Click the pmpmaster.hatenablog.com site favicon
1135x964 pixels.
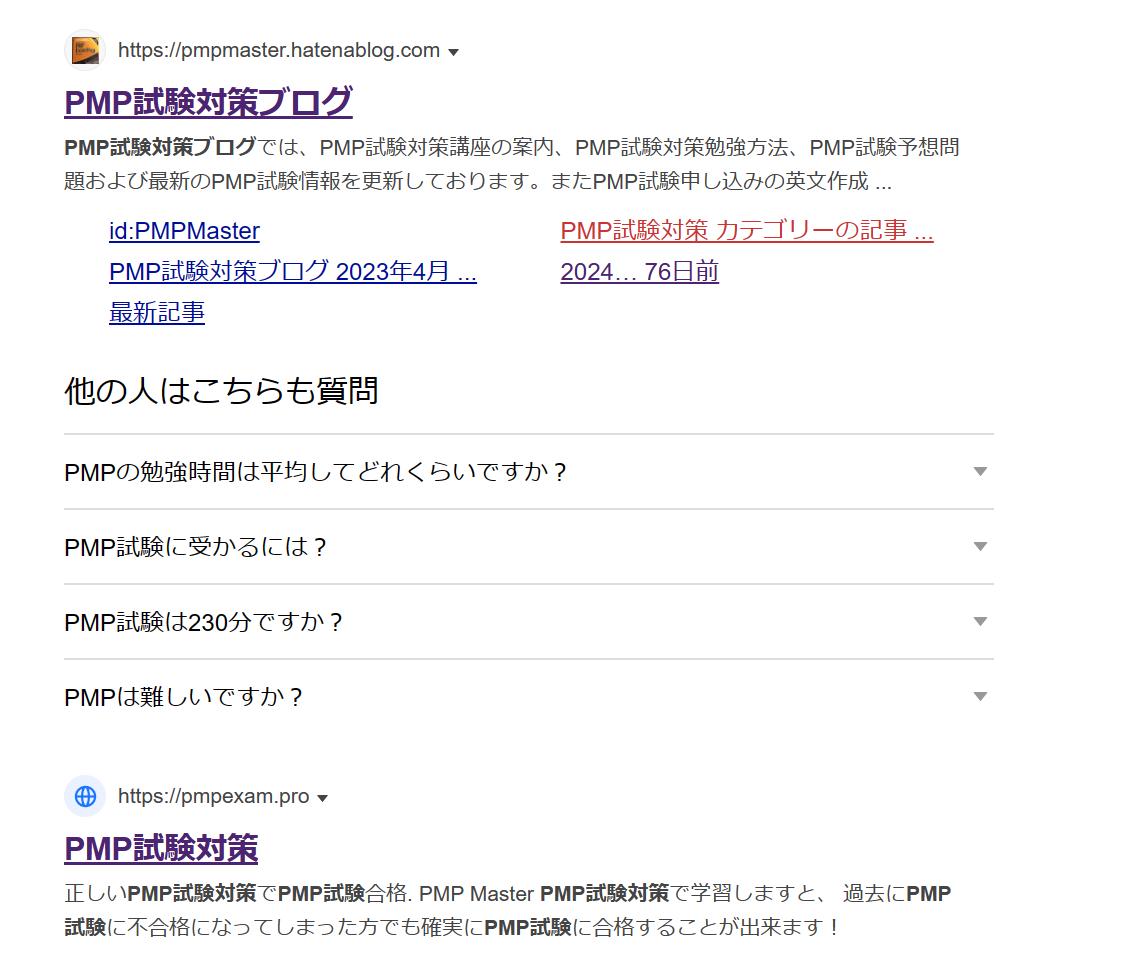(x=85, y=50)
